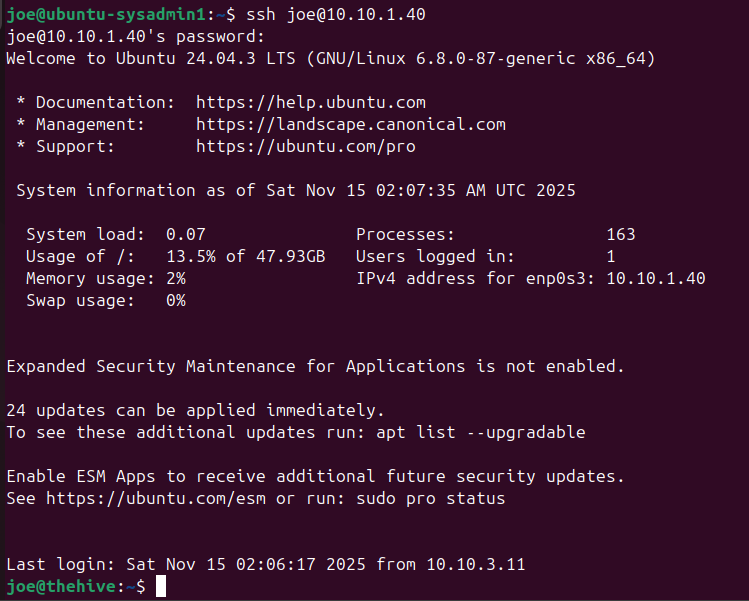Open the help.ubuntu.com documentation URL
Viewport: 749px width, 601px height.
[310, 102]
